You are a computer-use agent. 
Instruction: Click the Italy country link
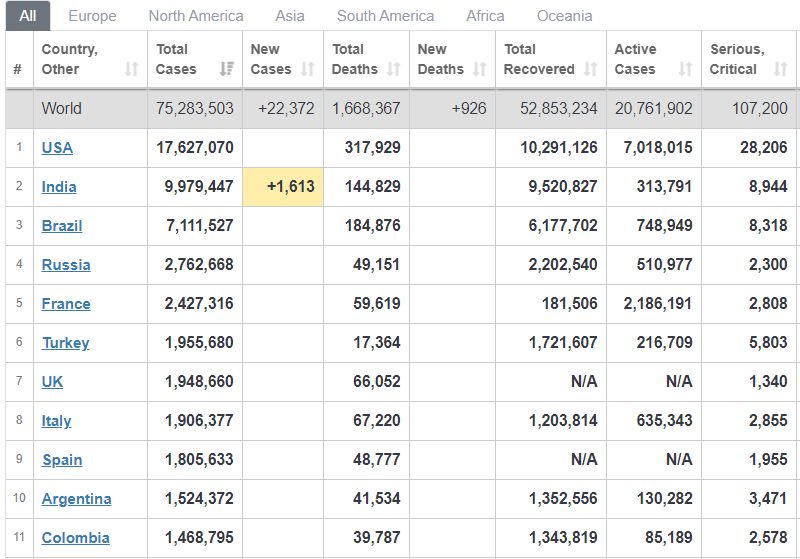click(x=56, y=421)
